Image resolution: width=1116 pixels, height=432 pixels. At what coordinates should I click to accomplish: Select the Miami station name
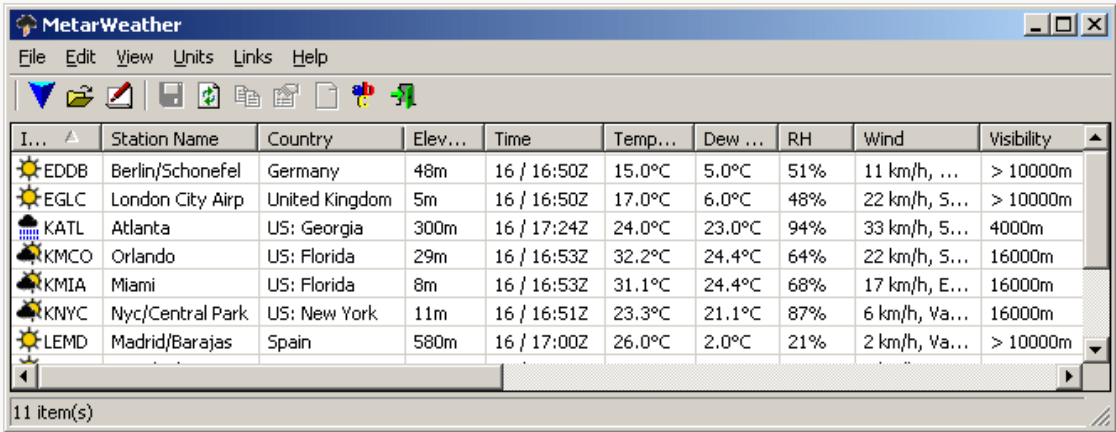click(x=135, y=285)
